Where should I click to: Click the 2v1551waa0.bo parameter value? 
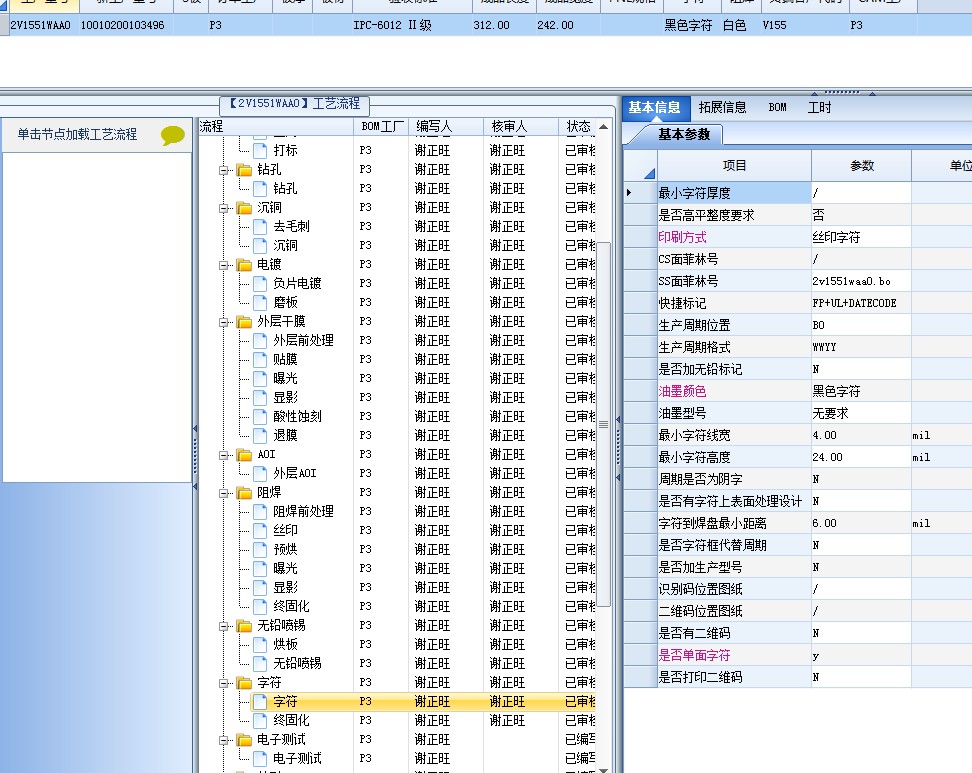(861, 281)
